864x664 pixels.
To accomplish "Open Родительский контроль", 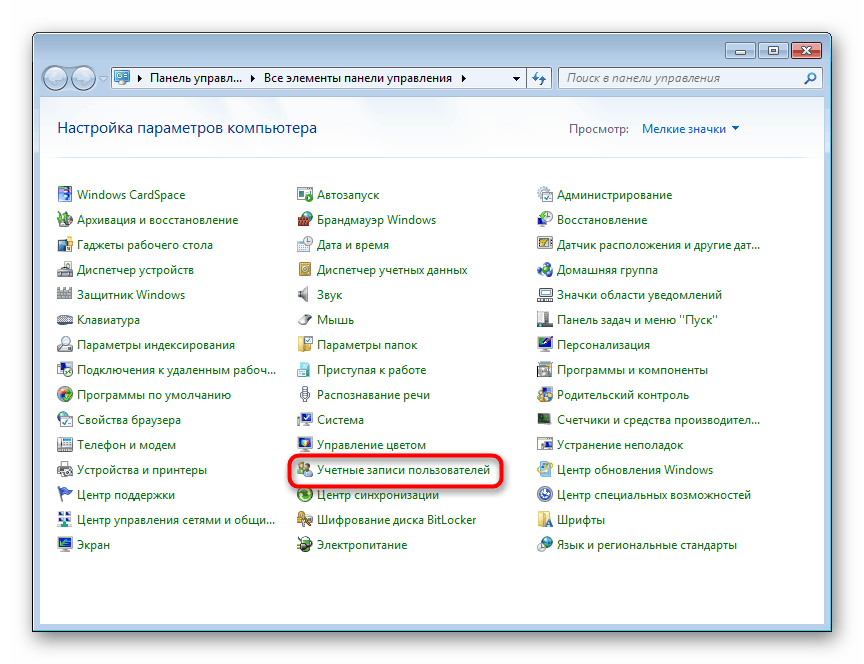I will coord(624,394).
